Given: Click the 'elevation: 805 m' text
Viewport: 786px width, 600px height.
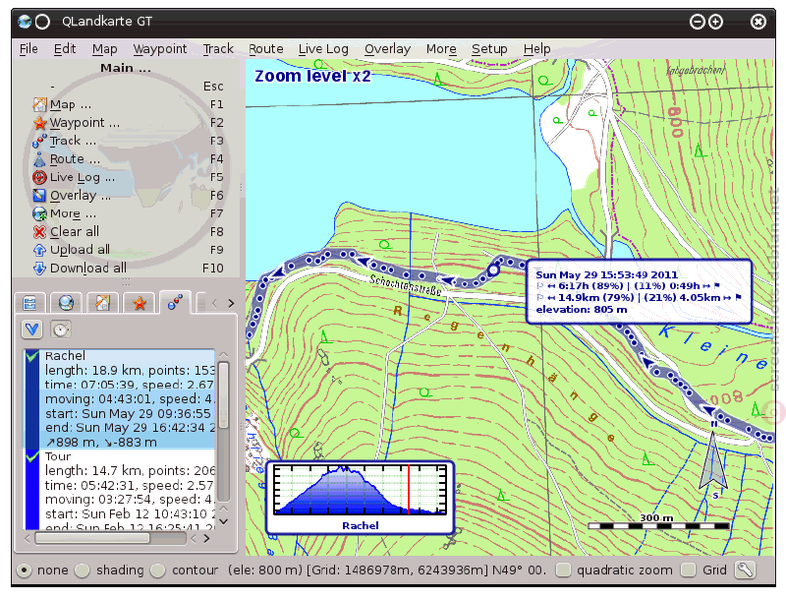Looking at the screenshot, I should (x=581, y=310).
